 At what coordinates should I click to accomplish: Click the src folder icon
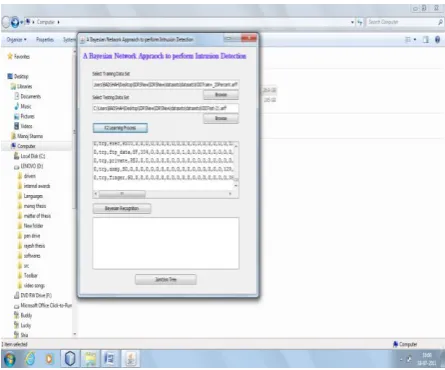20,266
